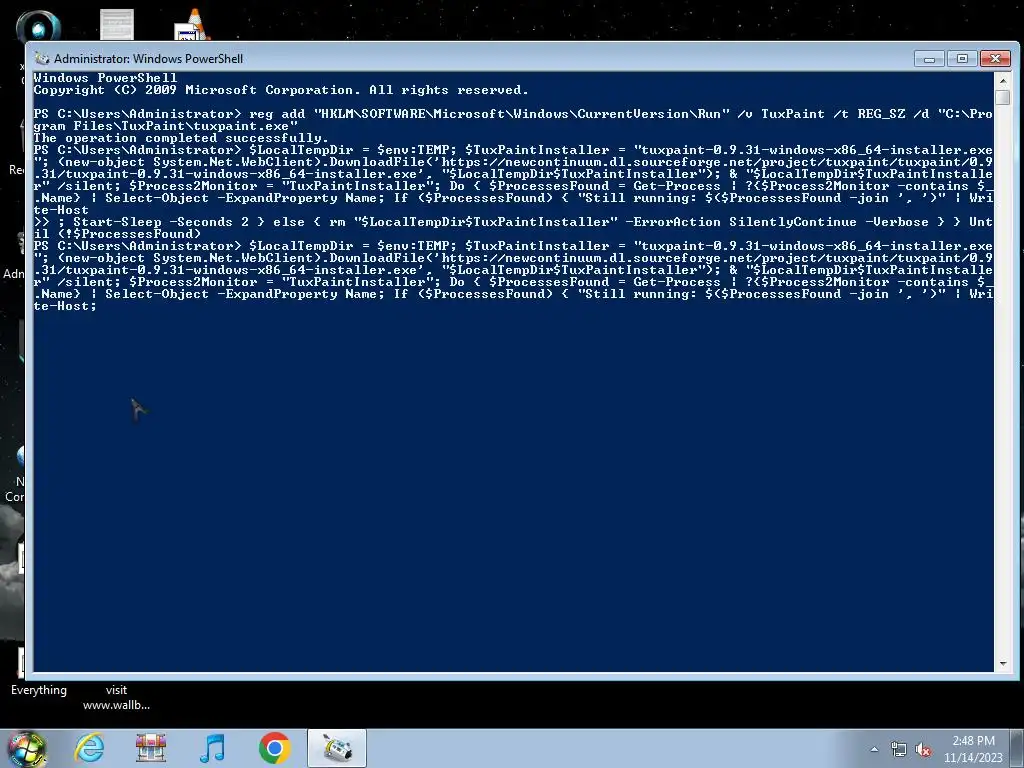The width and height of the screenshot is (1024, 768).
Task: Click the PowerShell vertical scroll thumb
Action: coord(1003,97)
